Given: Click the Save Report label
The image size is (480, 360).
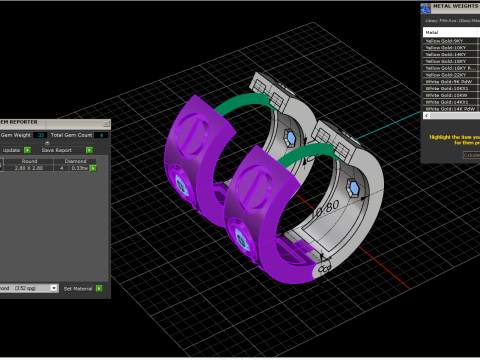Looking at the screenshot, I should click(x=57, y=150).
